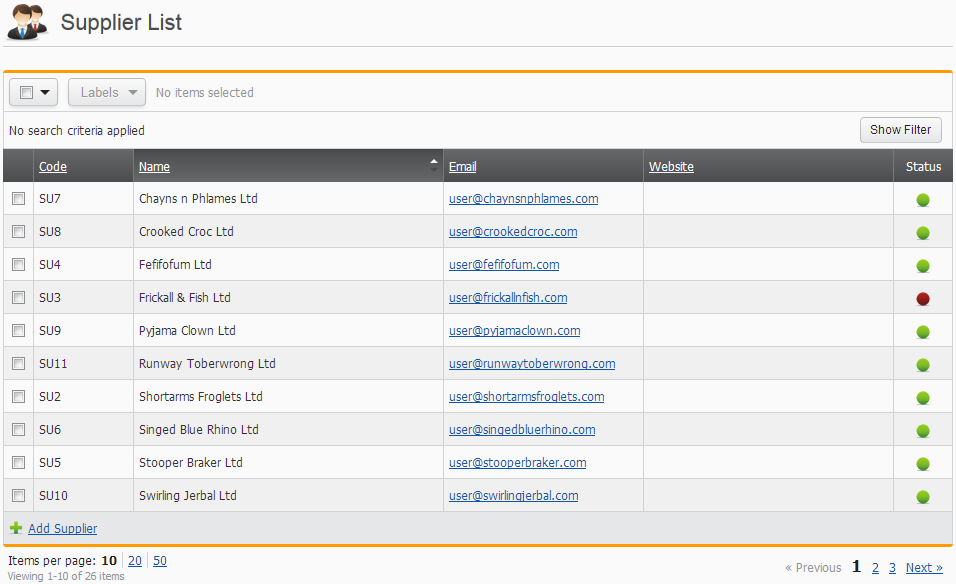Screen dimensions: 956x584
Task: Click the green plus Add Supplier icon
Action: click(x=16, y=529)
